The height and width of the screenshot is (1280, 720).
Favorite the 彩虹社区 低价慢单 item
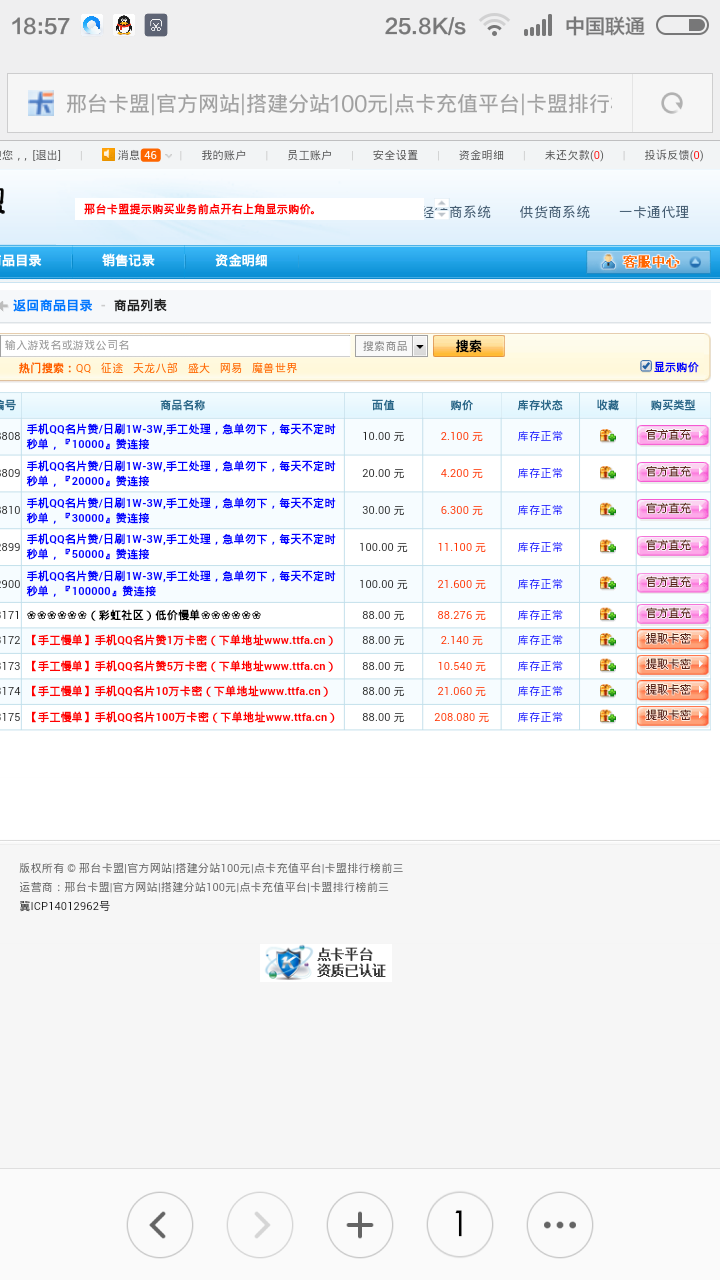(x=607, y=615)
